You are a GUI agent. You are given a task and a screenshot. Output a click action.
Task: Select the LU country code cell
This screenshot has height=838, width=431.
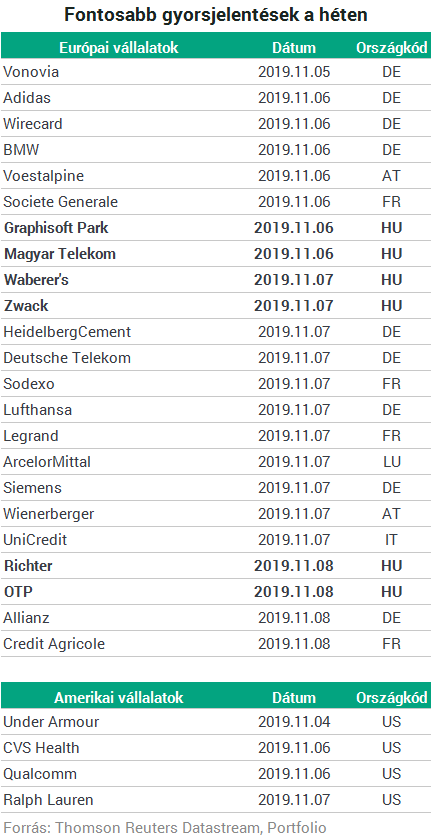391,462
